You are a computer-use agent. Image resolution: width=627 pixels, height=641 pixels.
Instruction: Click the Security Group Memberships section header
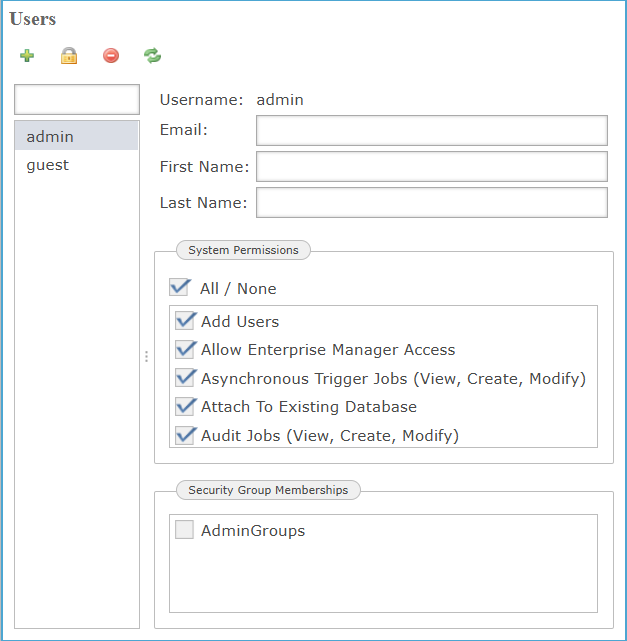click(268, 490)
